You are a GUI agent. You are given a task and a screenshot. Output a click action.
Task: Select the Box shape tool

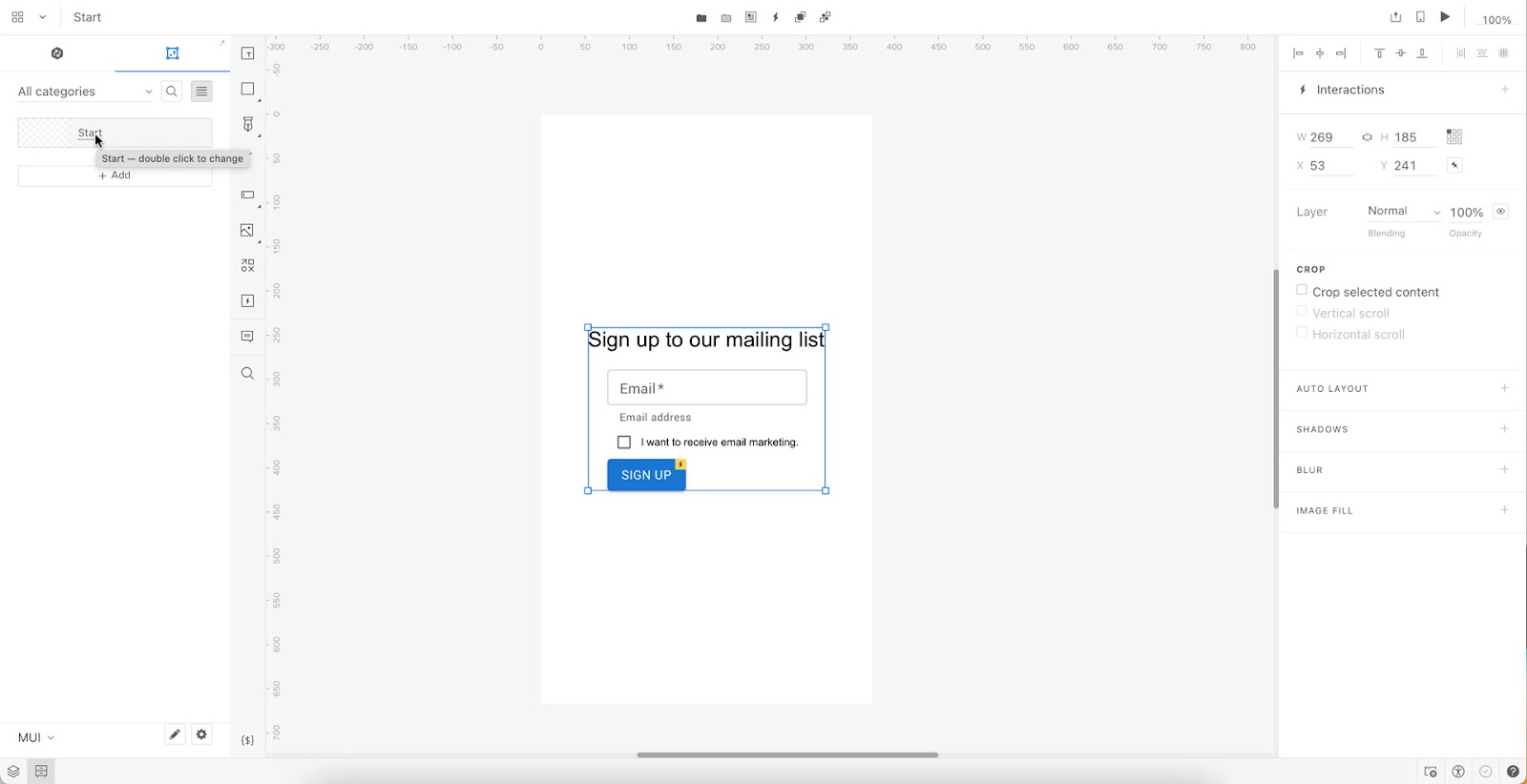[247, 89]
